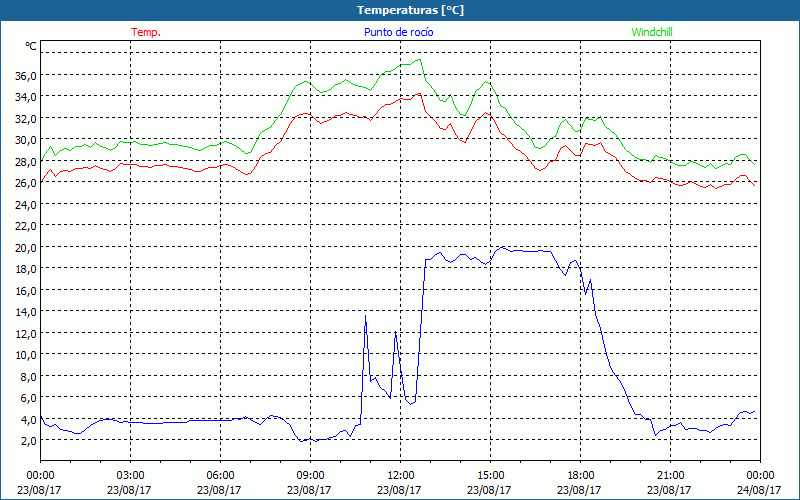Image resolution: width=800 pixels, height=500 pixels.
Task: Click the 28,0 y-axis value
Action: (26, 161)
